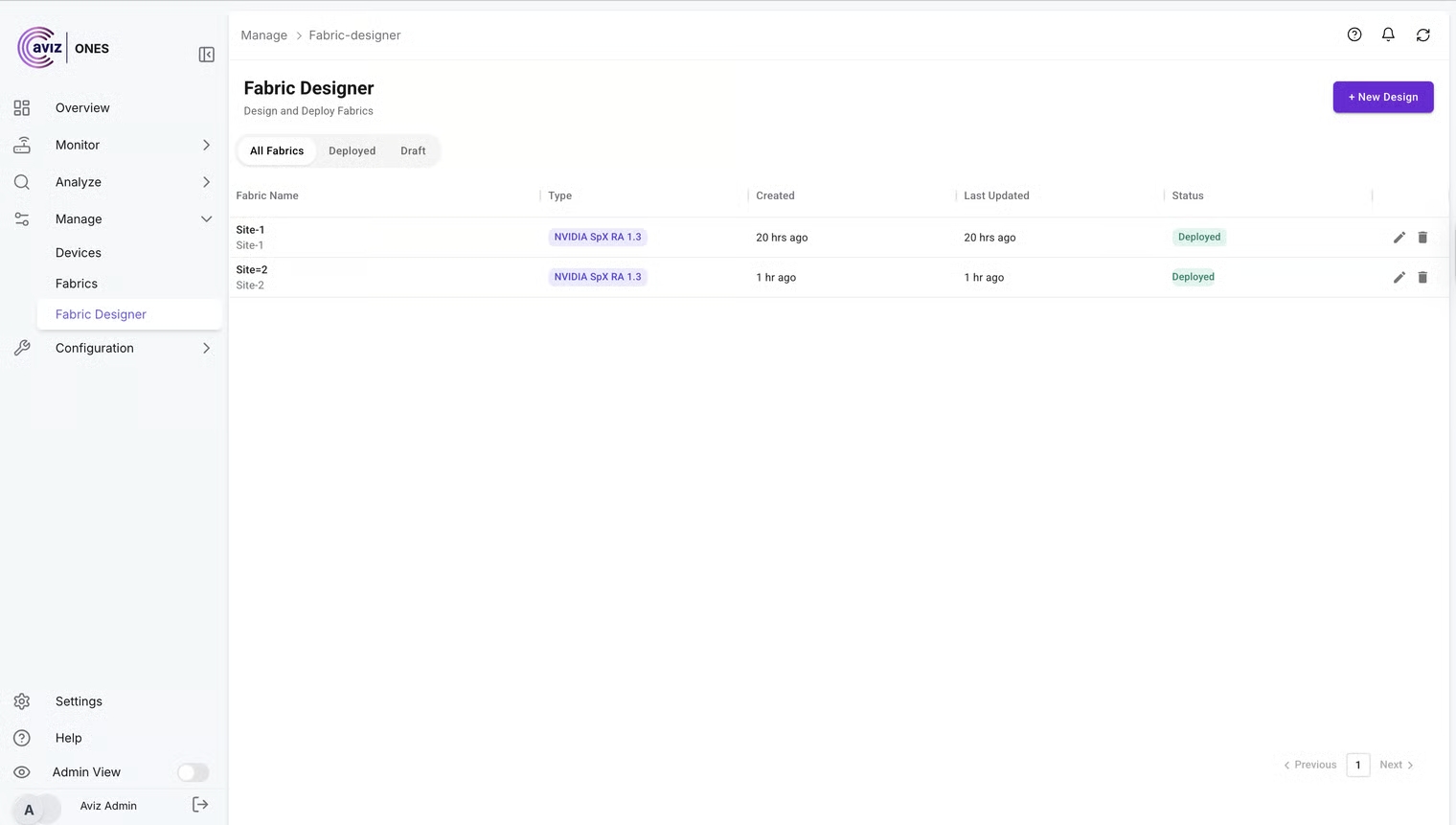Go to the Next page
This screenshot has width=1456, height=825.
tap(1396, 765)
